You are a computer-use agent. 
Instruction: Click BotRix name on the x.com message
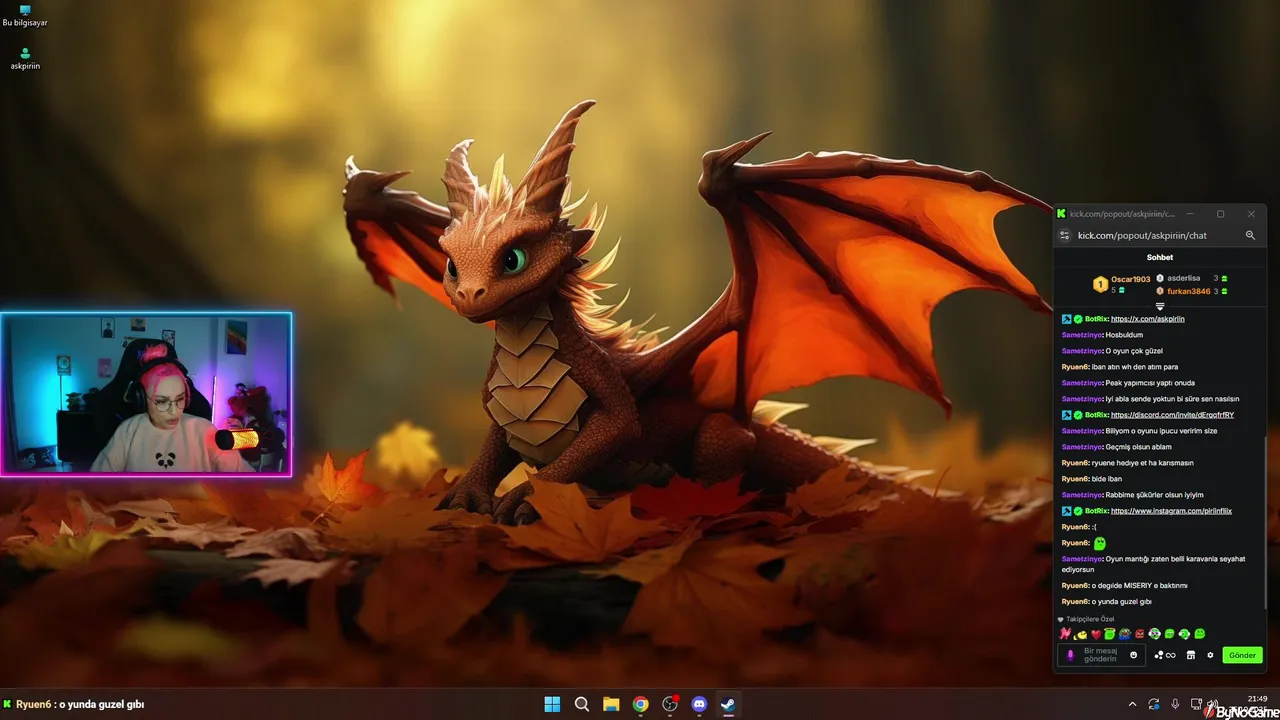point(1096,319)
